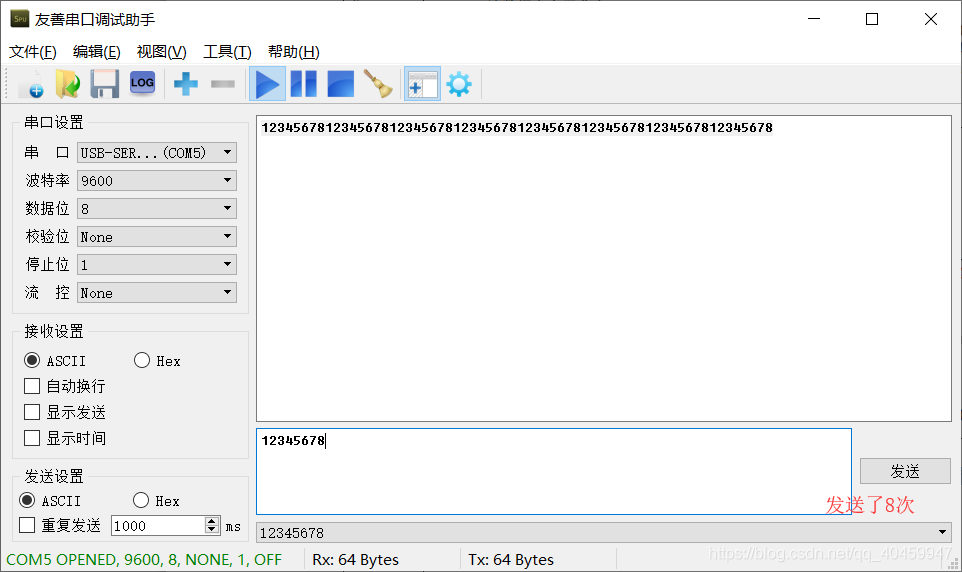Open the 视图(V) menu

click(161, 52)
